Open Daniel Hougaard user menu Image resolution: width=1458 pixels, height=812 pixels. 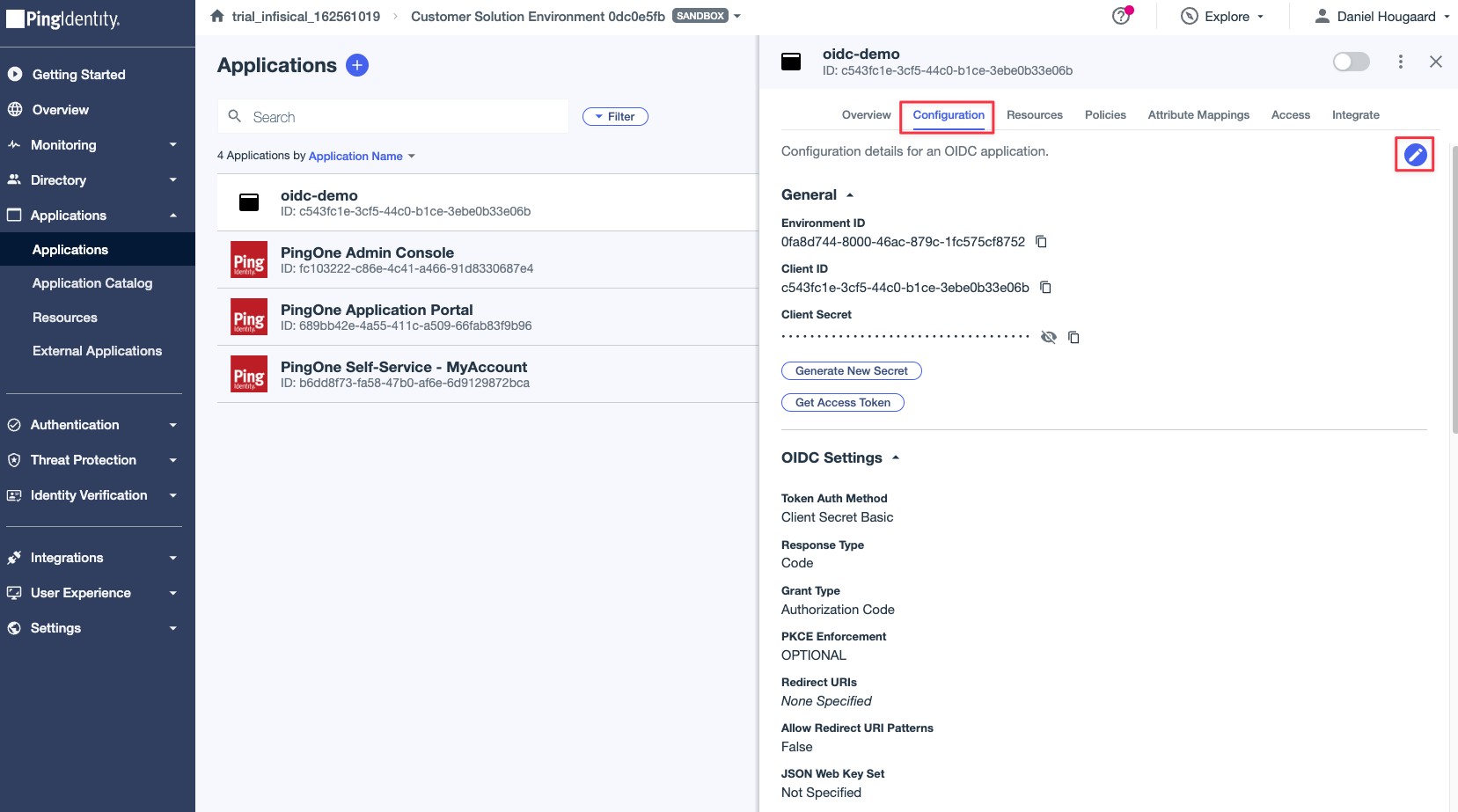click(1381, 17)
